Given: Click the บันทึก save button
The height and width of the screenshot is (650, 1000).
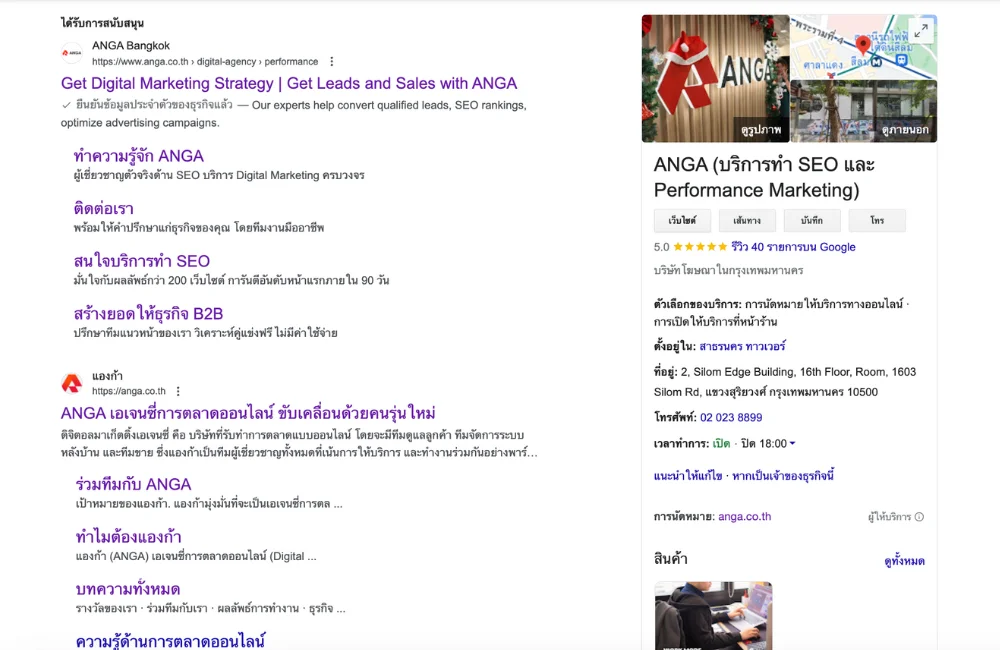Looking at the screenshot, I should [x=812, y=221].
